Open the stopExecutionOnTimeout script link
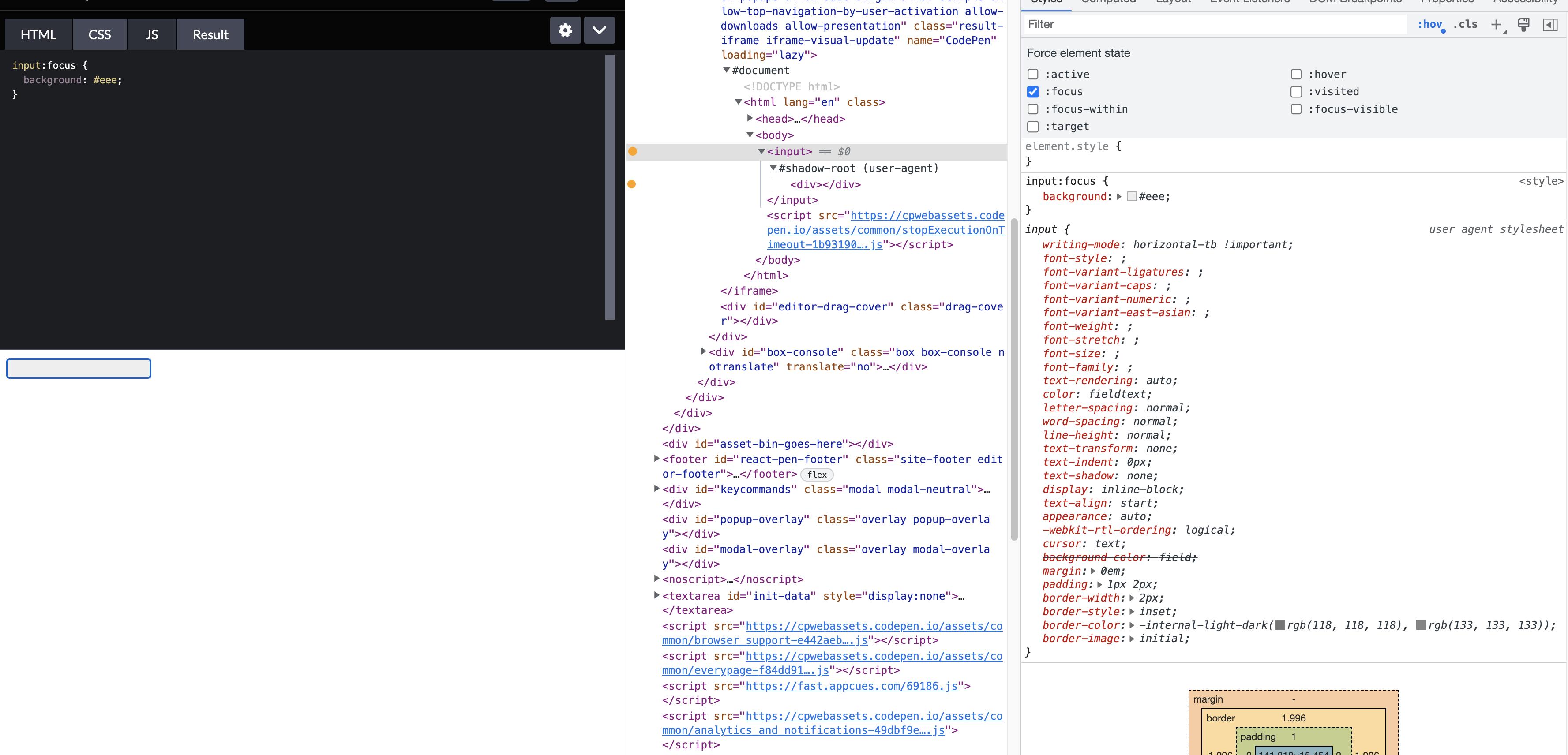 point(885,230)
